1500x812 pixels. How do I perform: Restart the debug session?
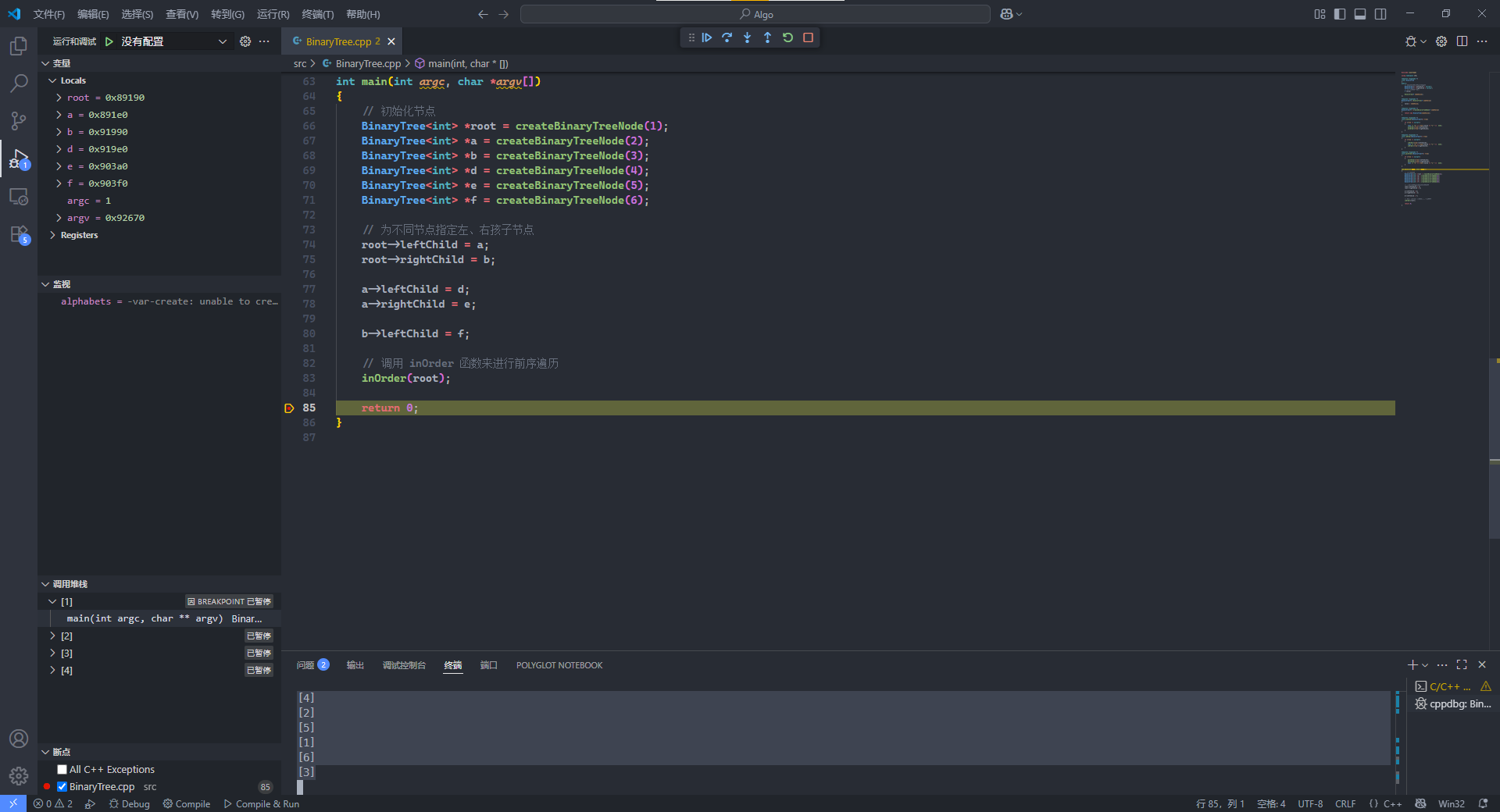[787, 37]
